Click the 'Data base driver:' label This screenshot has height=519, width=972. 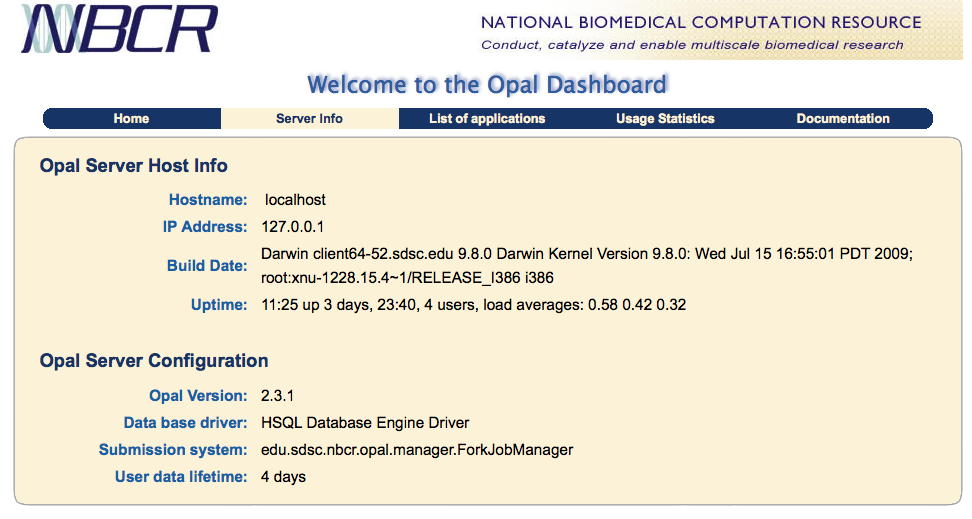coord(185,423)
